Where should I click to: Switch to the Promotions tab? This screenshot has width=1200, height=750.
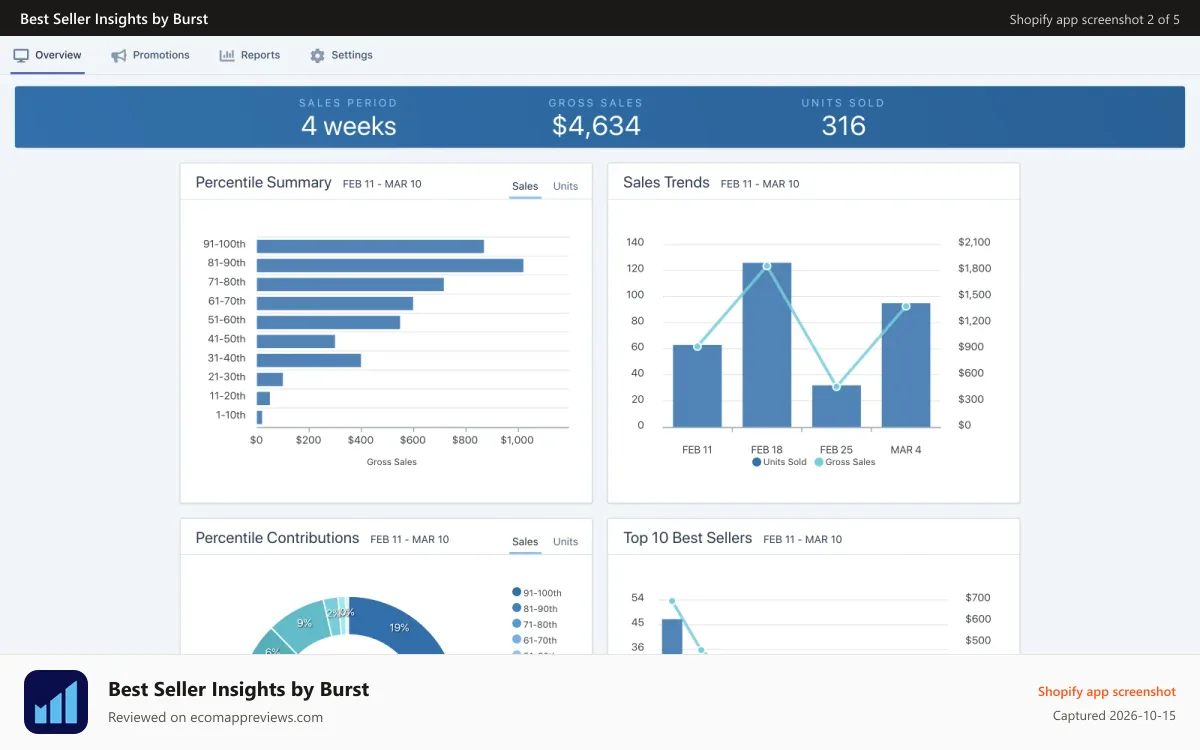(150, 55)
